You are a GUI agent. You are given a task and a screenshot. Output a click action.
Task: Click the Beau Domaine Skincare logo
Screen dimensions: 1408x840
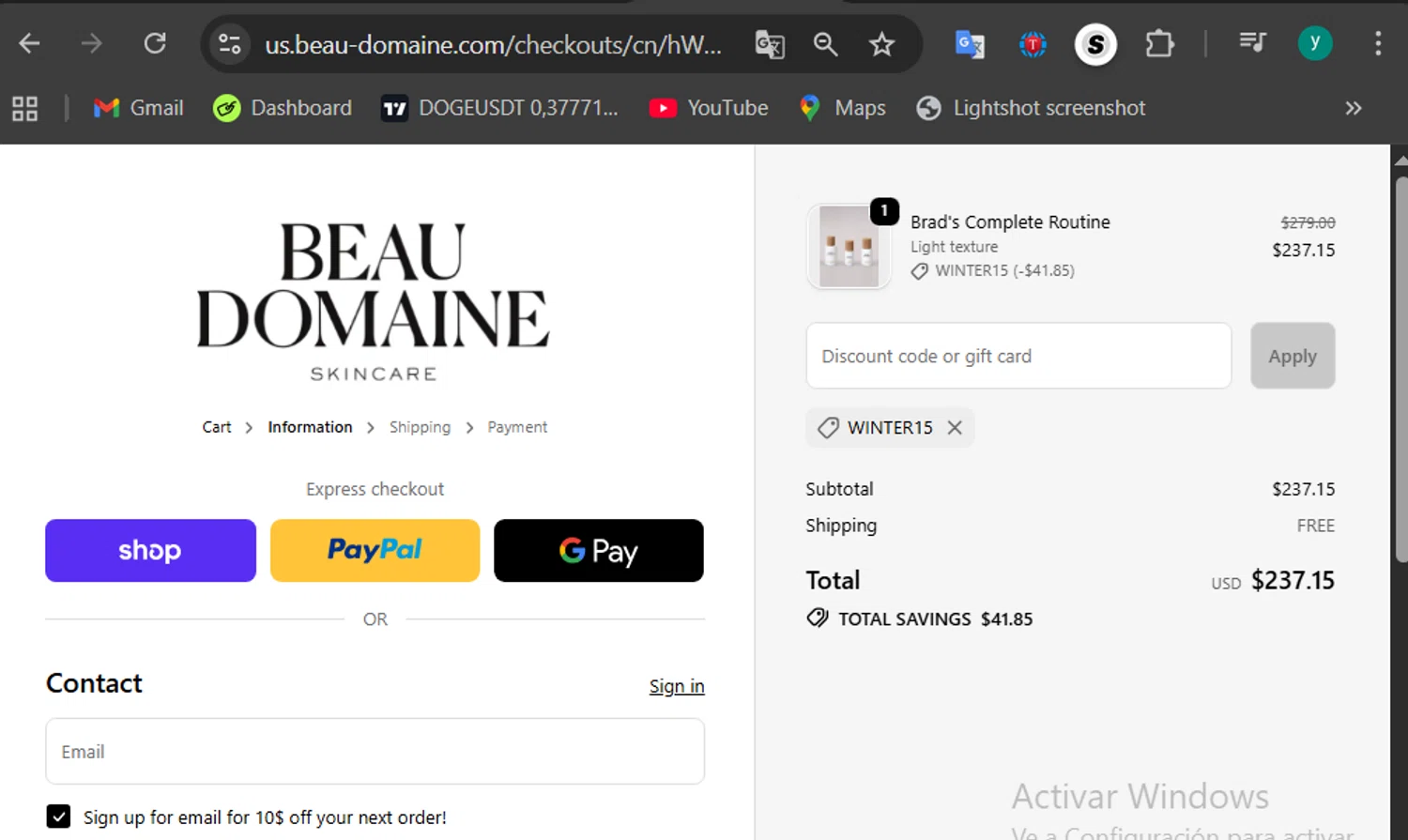(x=374, y=301)
